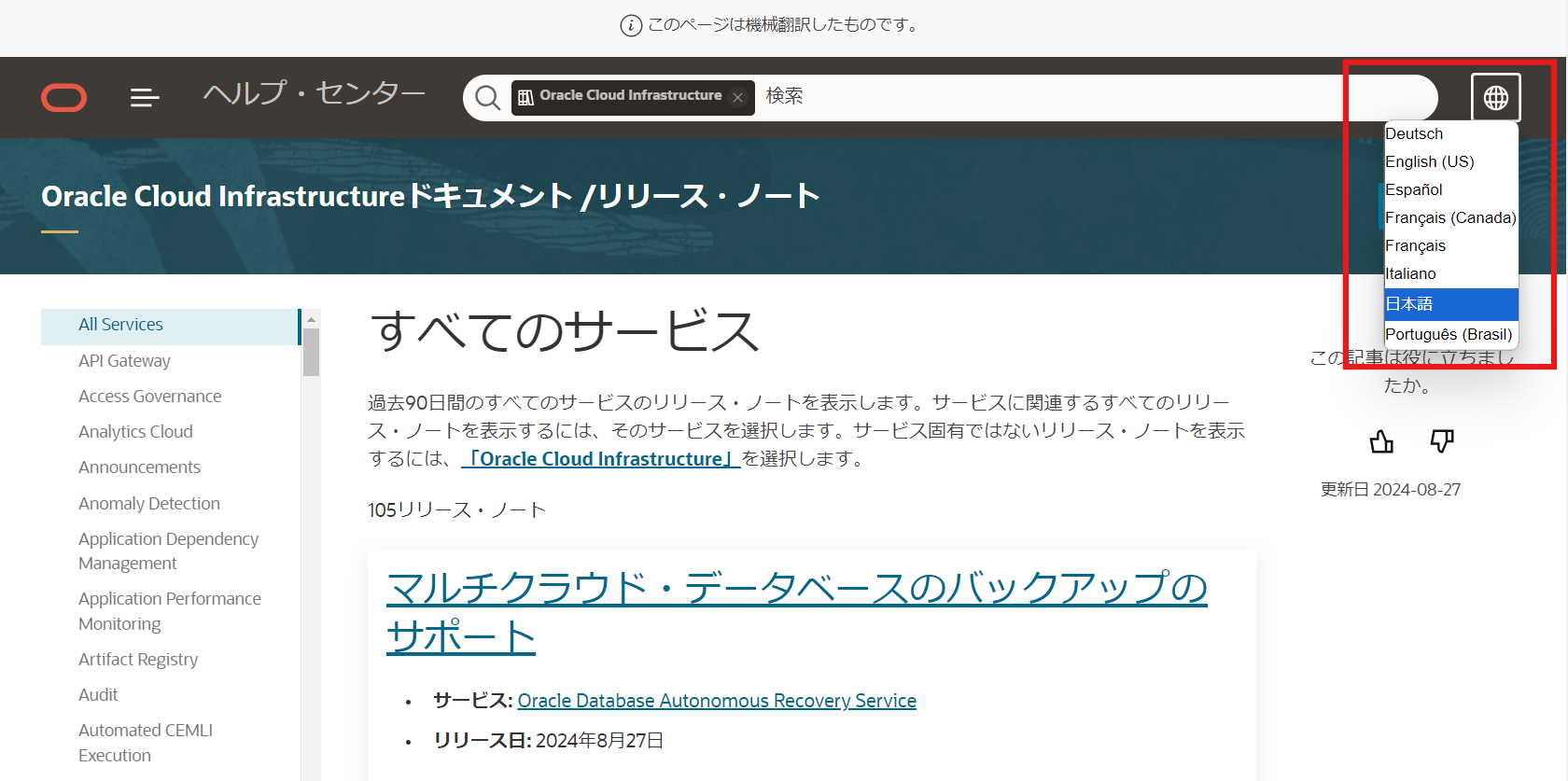Select API Gateway in sidebar
Viewport: 1568px width, 781px height.
[124, 361]
